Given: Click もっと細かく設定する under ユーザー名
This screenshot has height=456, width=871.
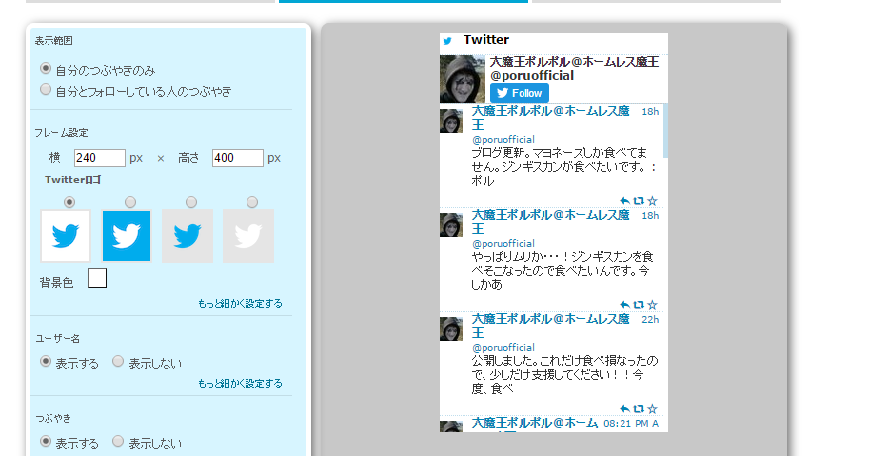Looking at the screenshot, I should click(240, 384).
